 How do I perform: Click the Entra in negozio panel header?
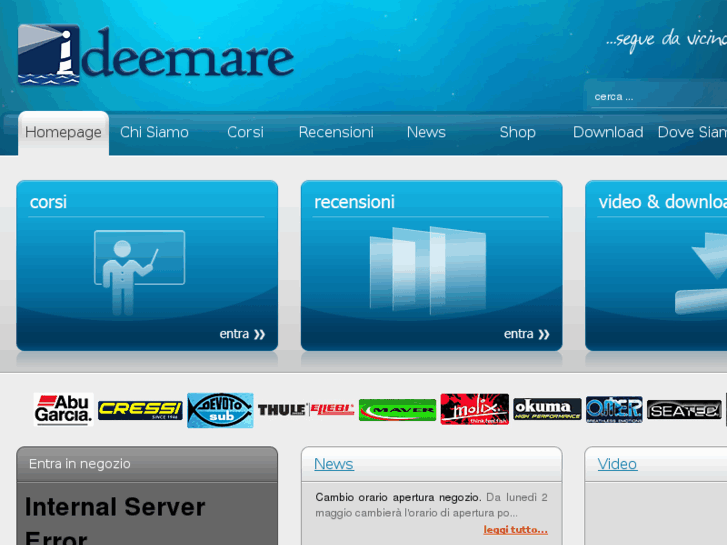147,464
